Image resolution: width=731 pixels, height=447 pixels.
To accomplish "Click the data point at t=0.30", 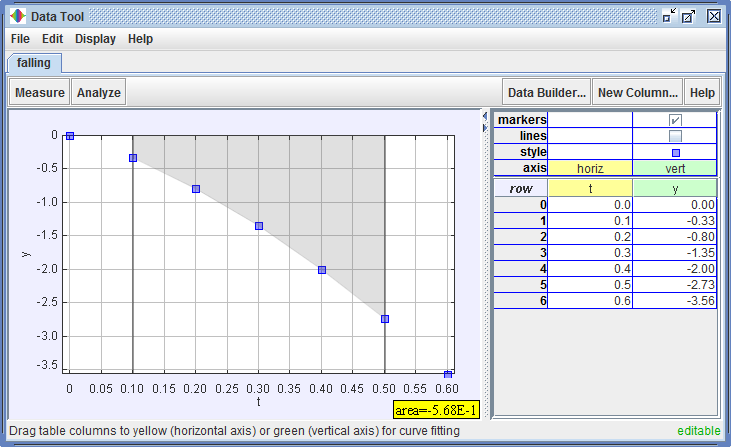I will click(259, 226).
